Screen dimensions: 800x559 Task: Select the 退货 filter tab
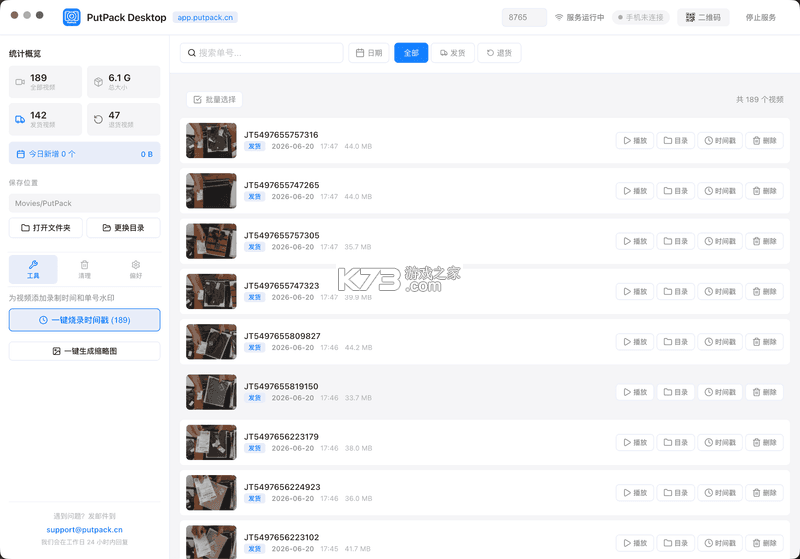(x=499, y=53)
